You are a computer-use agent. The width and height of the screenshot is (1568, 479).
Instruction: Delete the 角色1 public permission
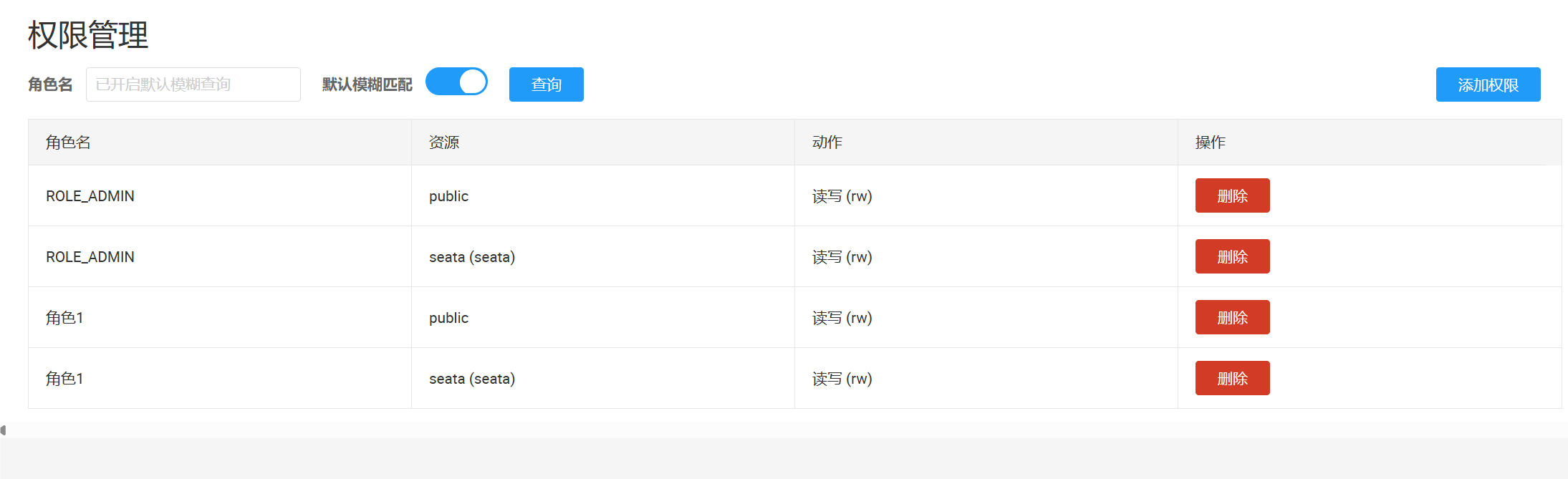tap(1232, 317)
